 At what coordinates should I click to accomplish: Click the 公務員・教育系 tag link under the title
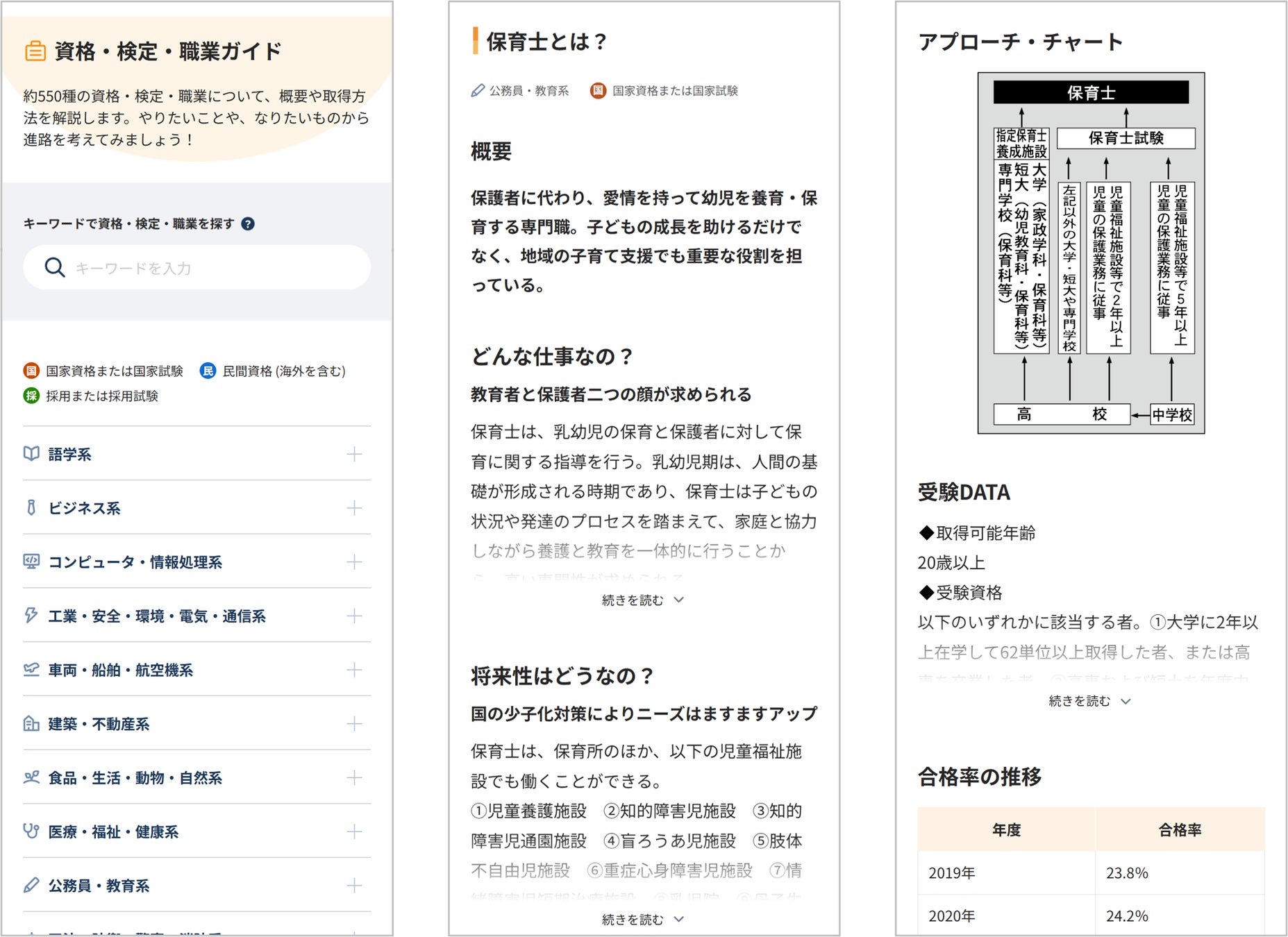[528, 91]
